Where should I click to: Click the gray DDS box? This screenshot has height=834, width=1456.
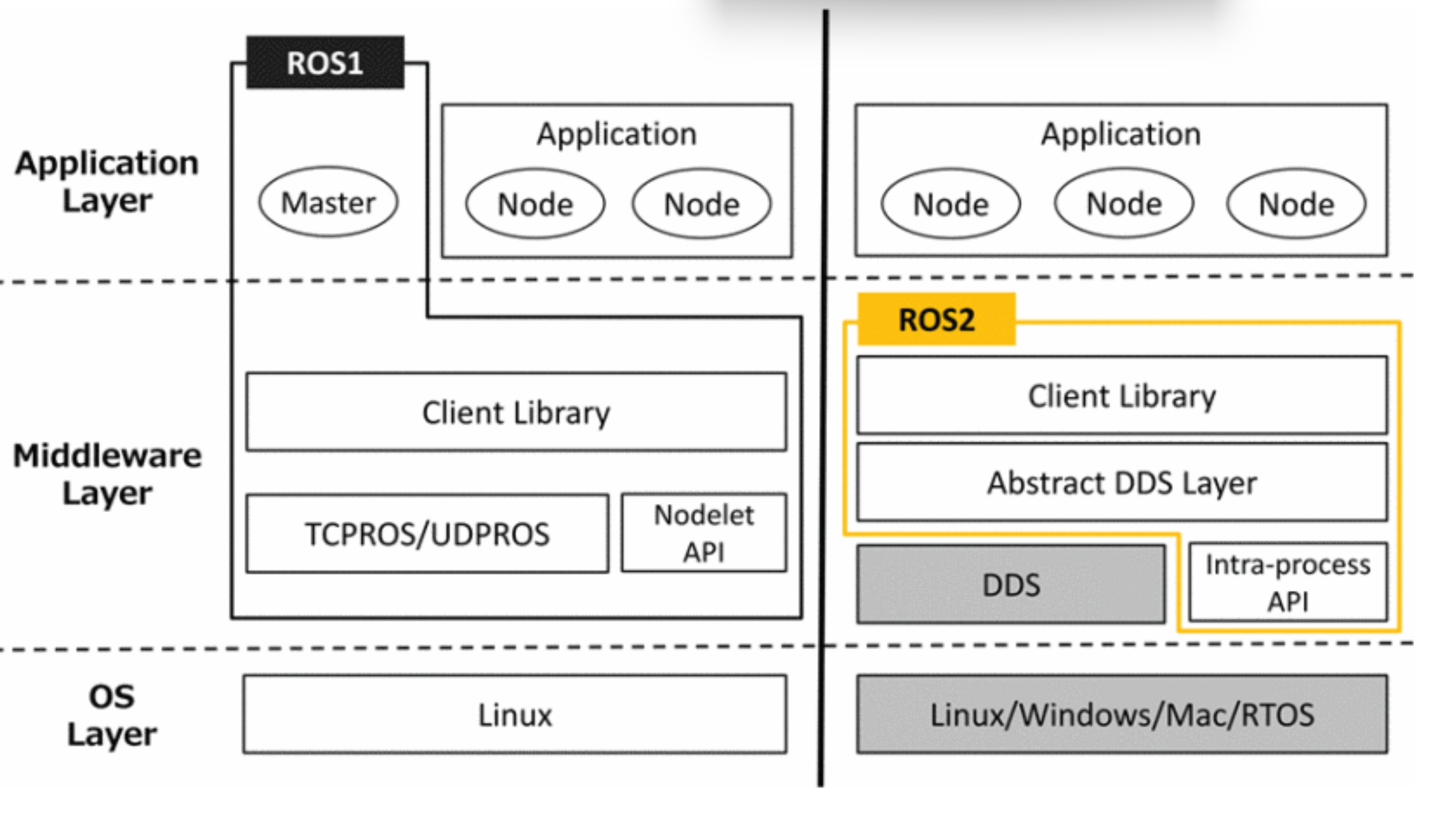[x=1011, y=584]
